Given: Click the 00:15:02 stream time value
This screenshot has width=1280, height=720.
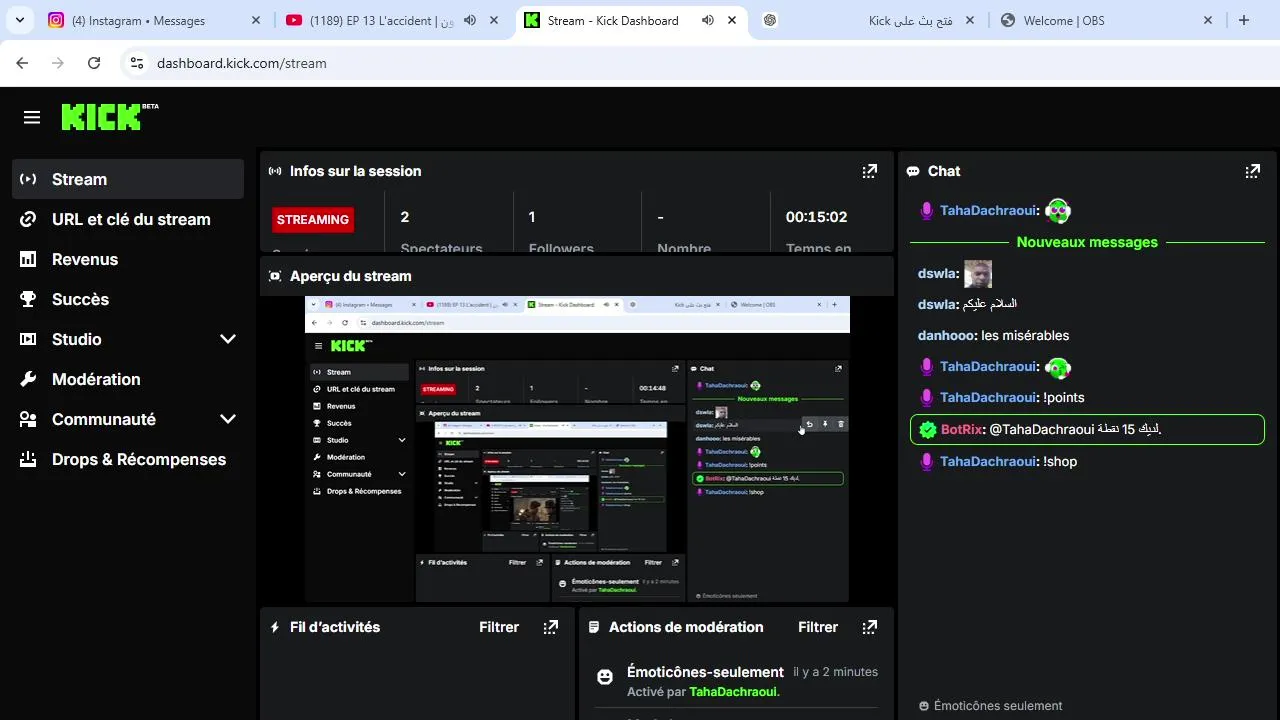Looking at the screenshot, I should [816, 217].
